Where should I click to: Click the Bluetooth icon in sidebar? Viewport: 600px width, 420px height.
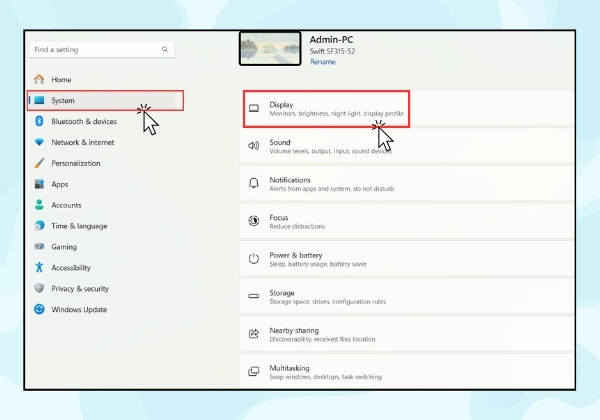click(x=39, y=121)
